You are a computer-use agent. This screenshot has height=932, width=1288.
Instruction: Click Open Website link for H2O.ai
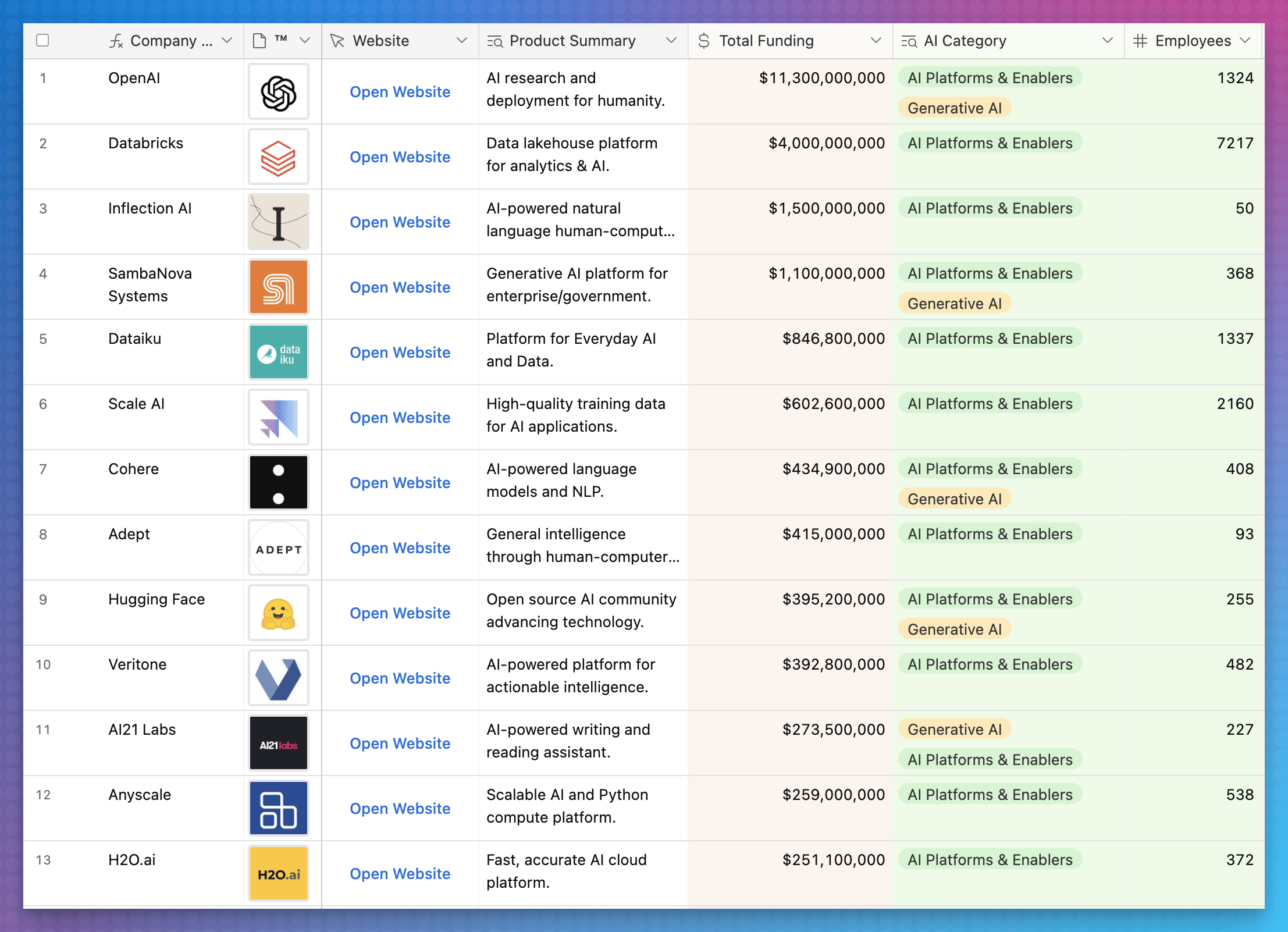point(400,874)
